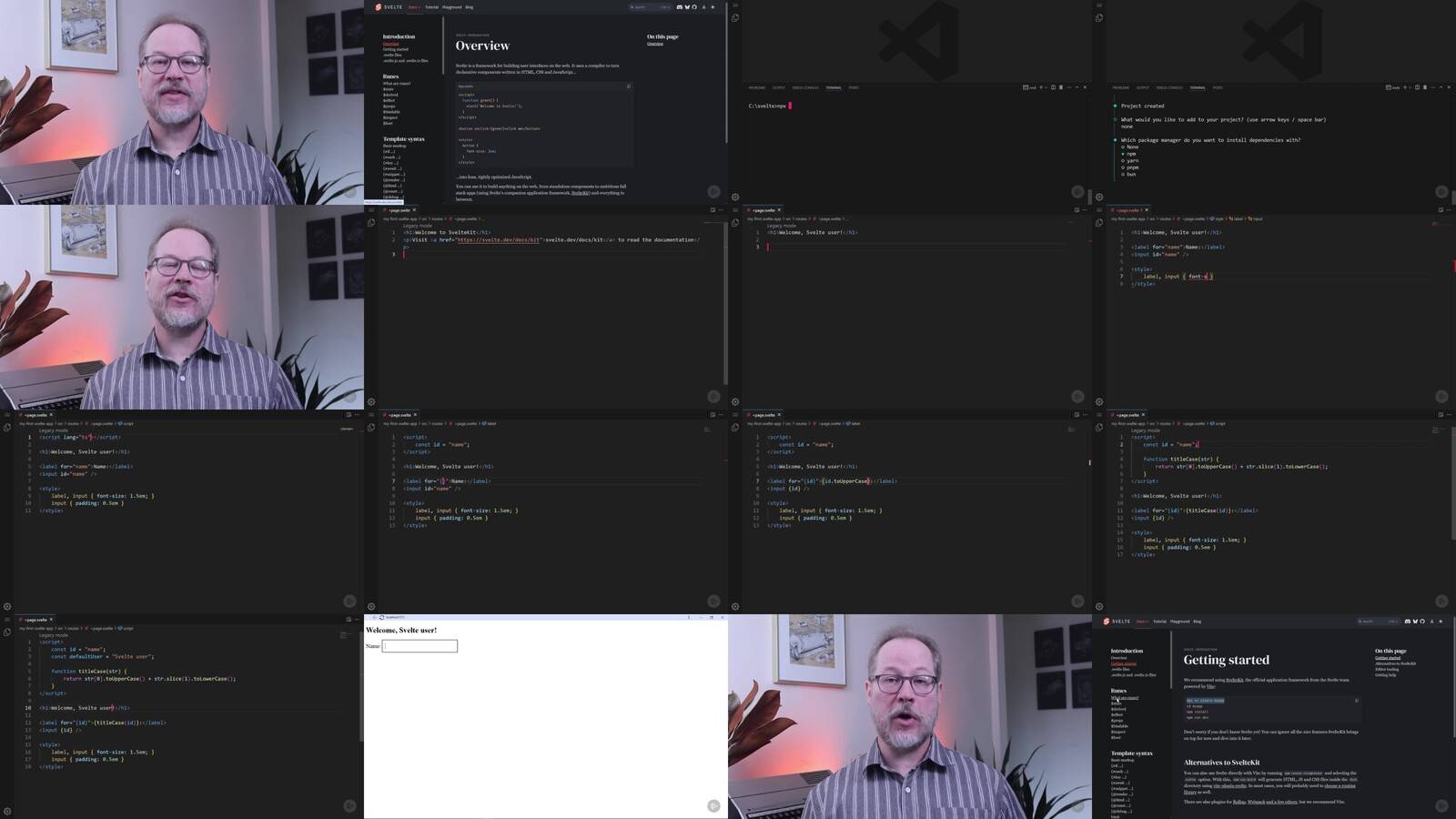This screenshot has width=1456, height=819.
Task: Open 'What are runes?' link on Overview page
Action: point(396,84)
